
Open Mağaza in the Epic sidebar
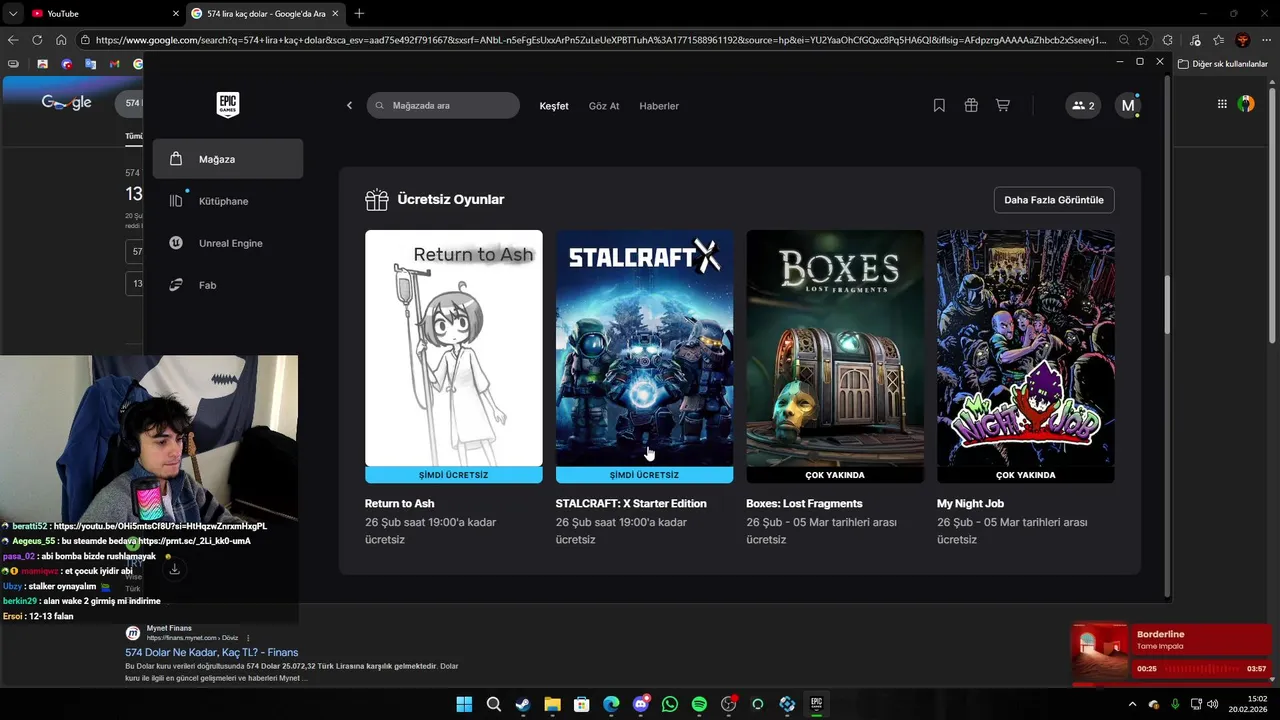pyautogui.click(x=228, y=159)
